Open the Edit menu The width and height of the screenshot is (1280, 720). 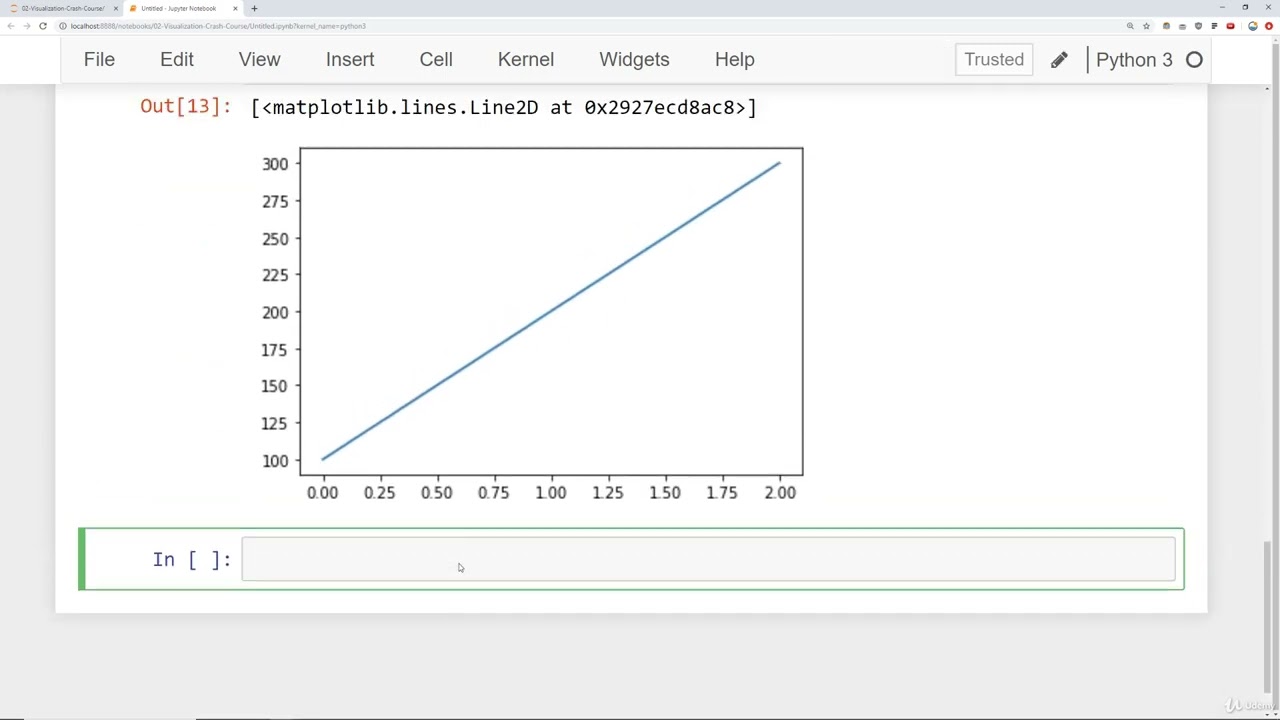point(177,59)
